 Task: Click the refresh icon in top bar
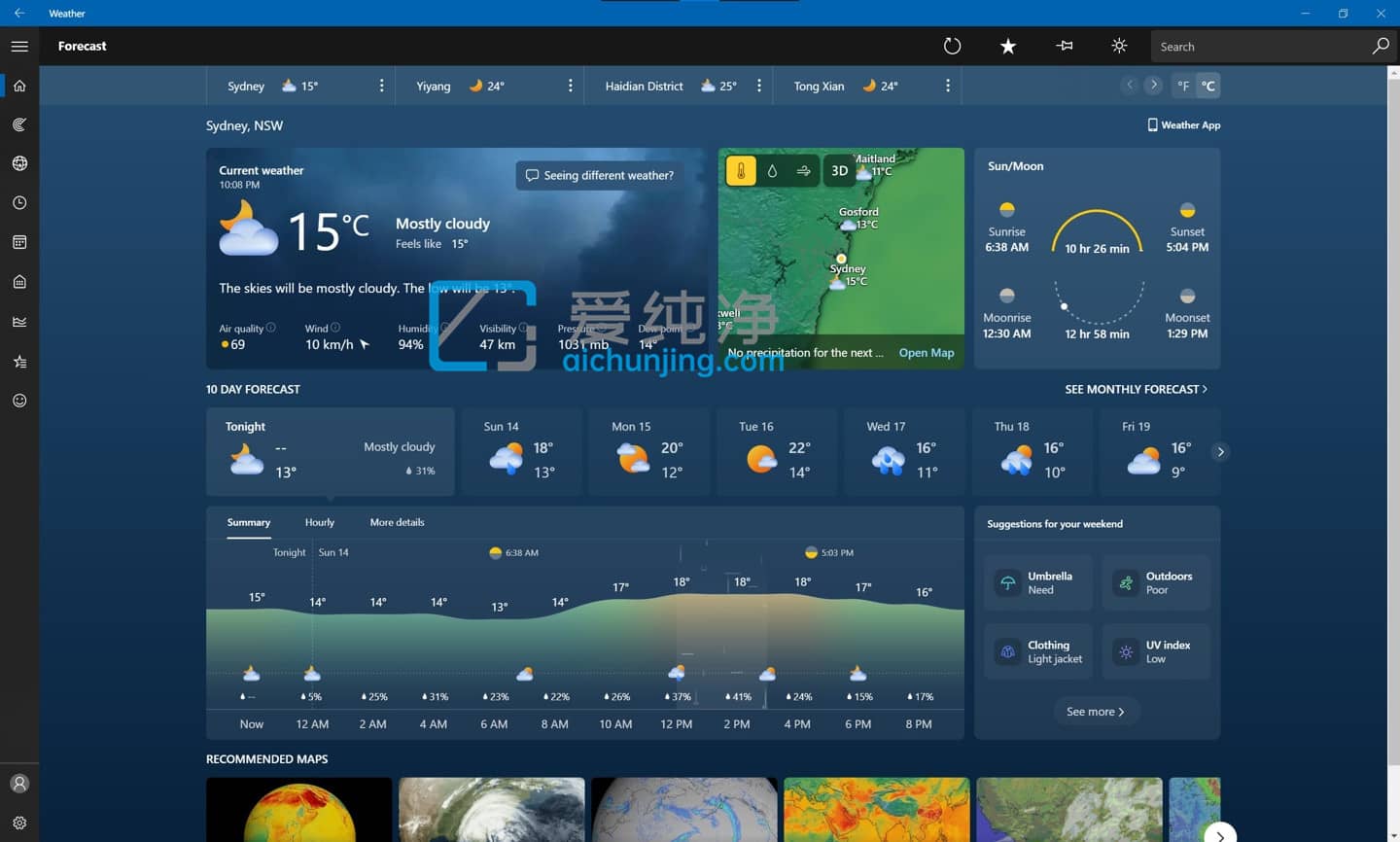point(952,46)
